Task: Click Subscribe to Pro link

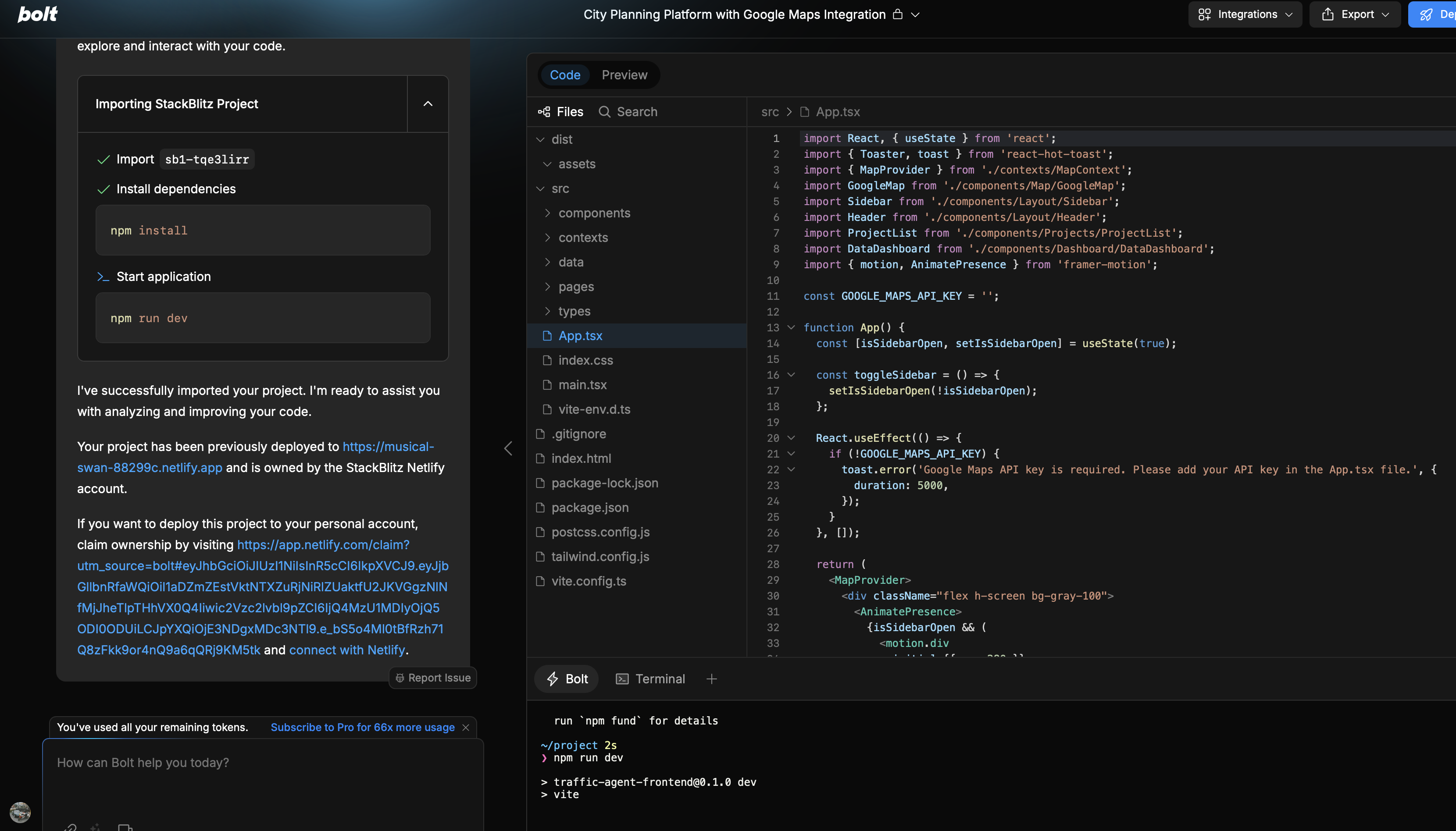Action: pyautogui.click(x=362, y=727)
